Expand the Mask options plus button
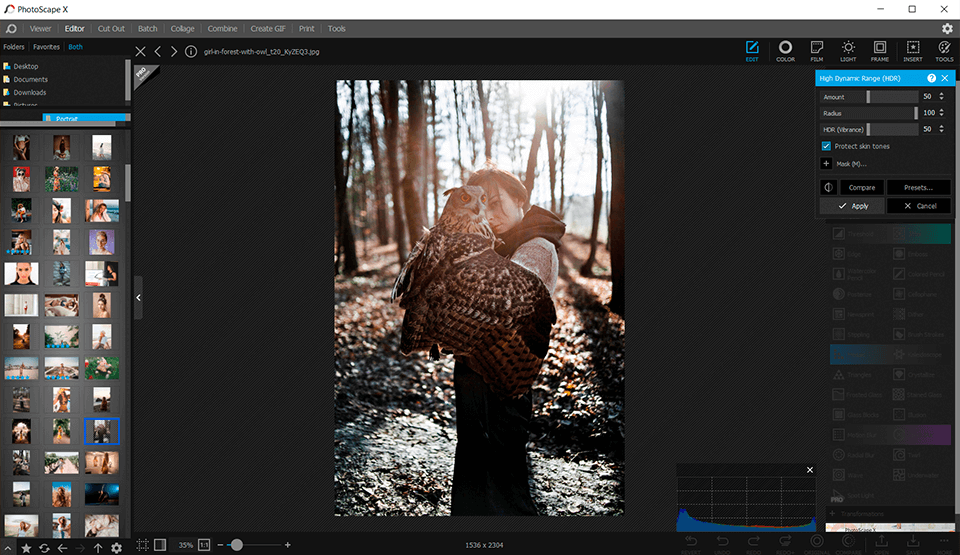 click(x=826, y=163)
